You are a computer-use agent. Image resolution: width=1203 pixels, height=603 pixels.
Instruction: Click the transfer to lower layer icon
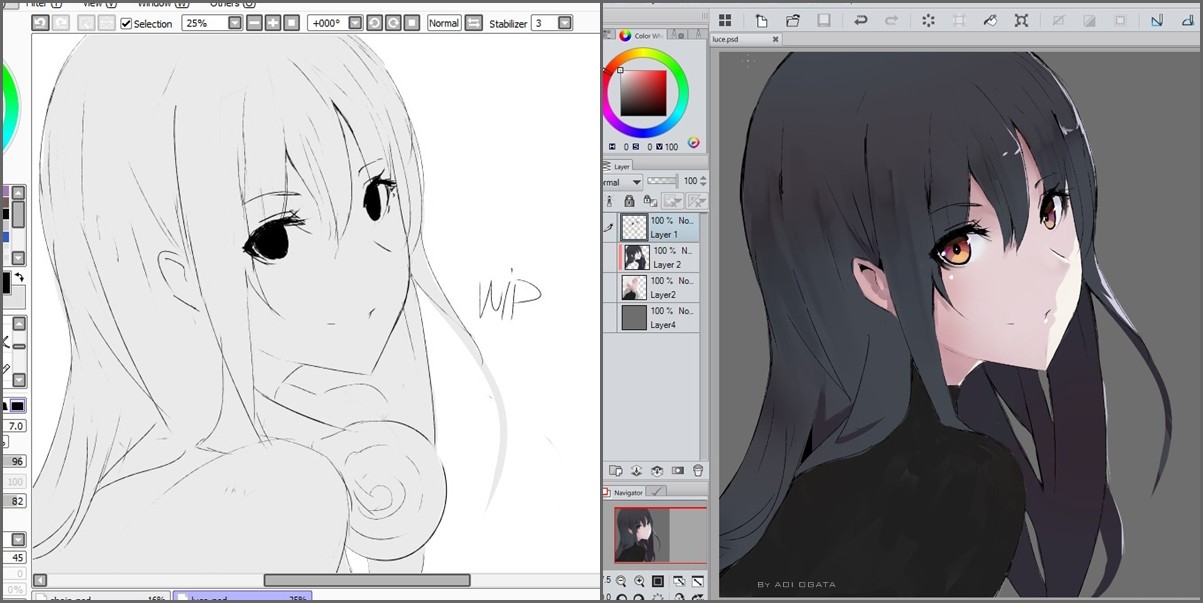(x=636, y=470)
